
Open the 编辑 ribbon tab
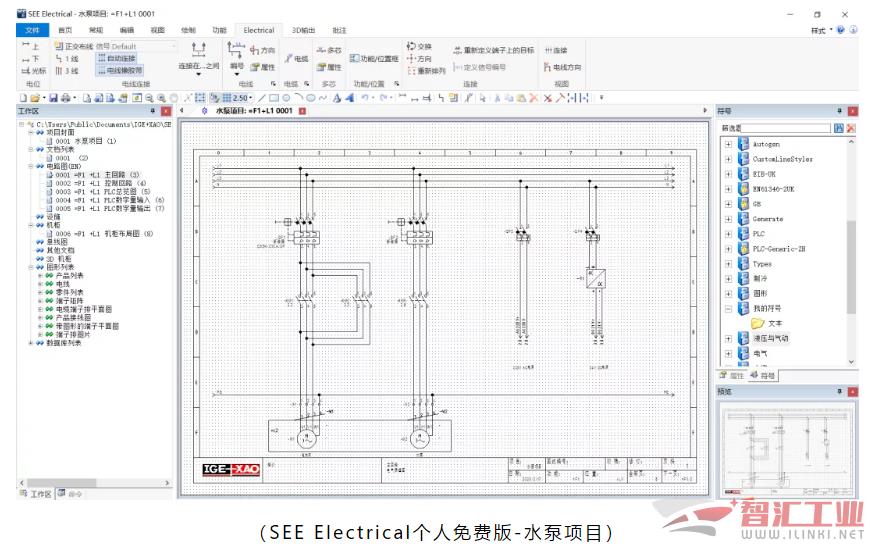[x=127, y=30]
